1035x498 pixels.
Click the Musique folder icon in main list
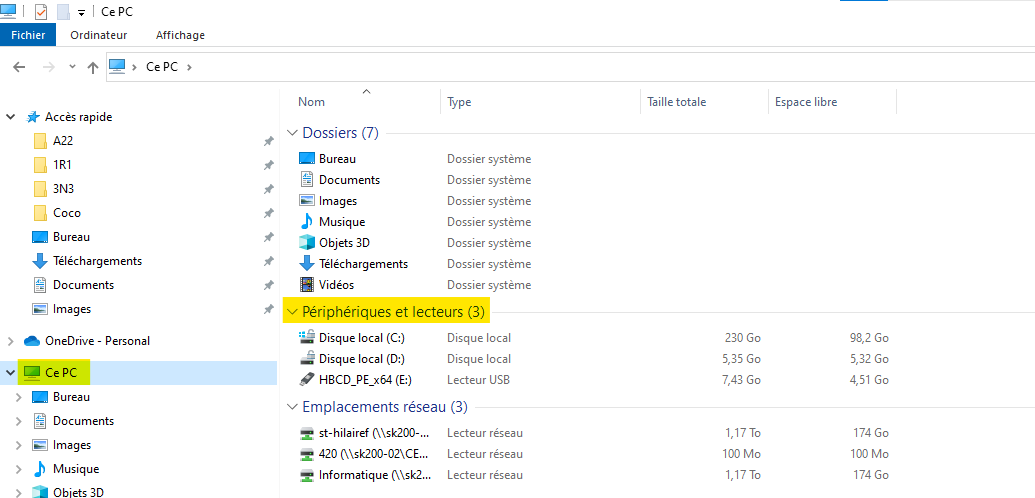pos(307,222)
